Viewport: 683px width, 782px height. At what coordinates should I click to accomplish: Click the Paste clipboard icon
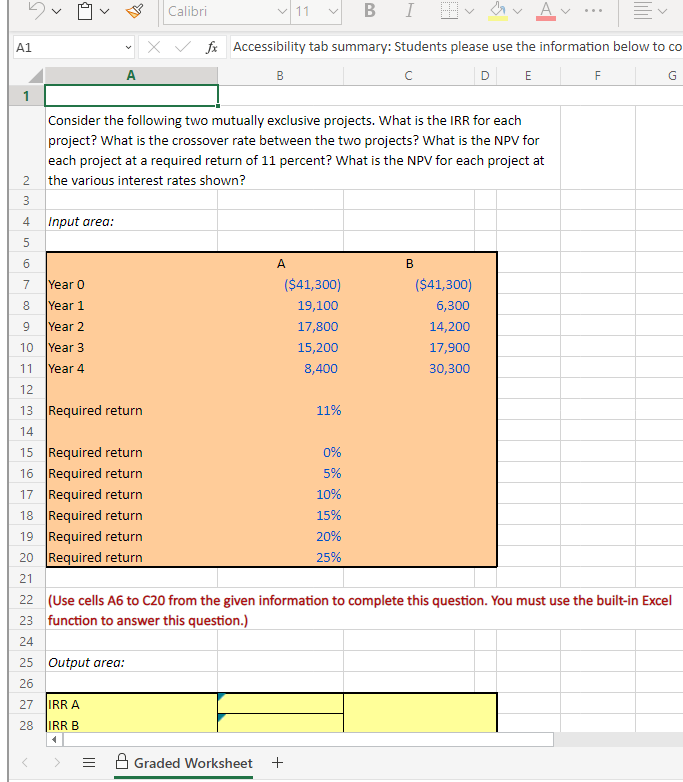[85, 11]
